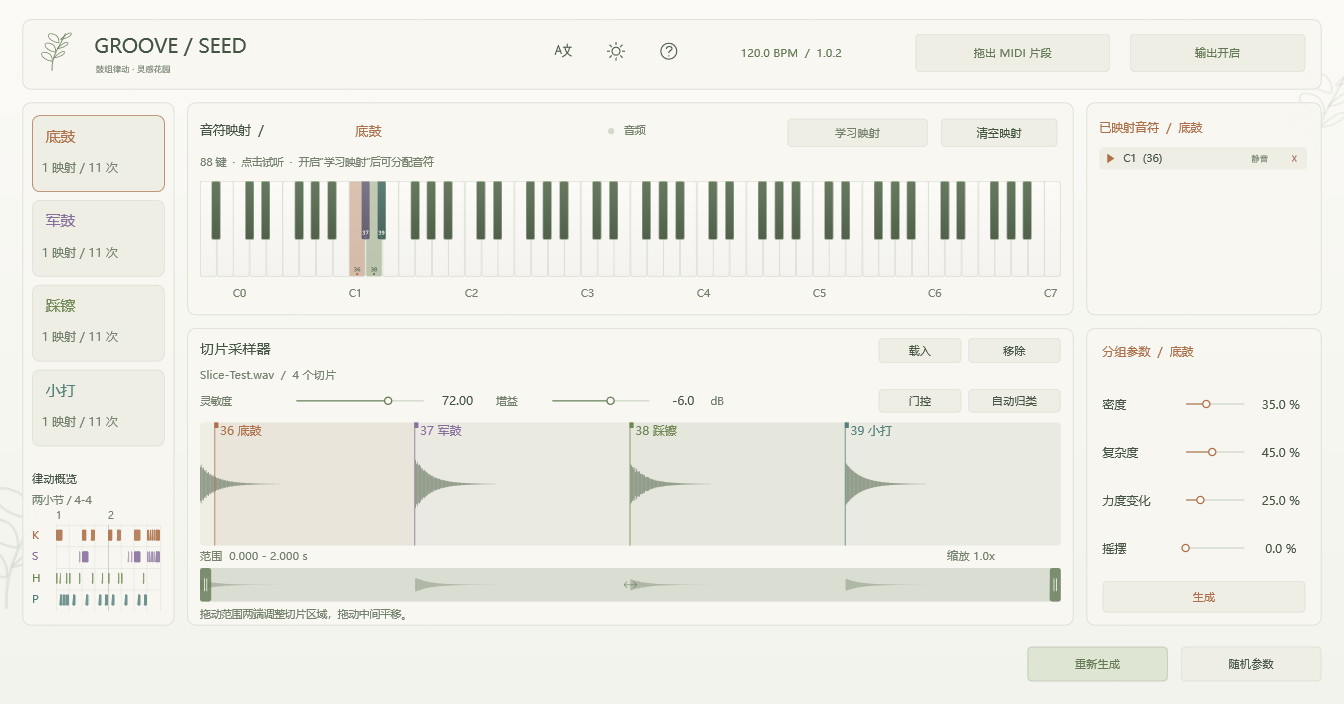
Task: Select the 小打 drum group card
Action: click(x=98, y=408)
